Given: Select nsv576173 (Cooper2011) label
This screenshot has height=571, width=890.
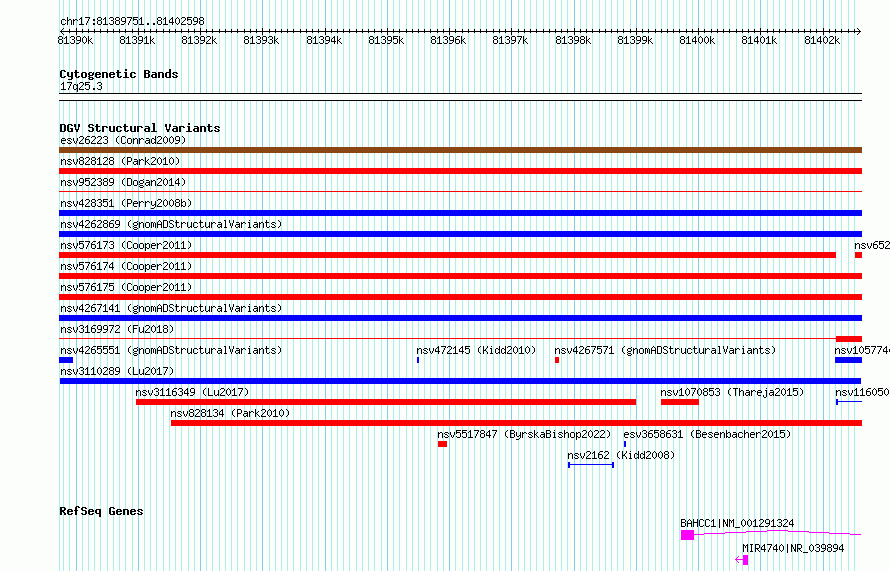Looking at the screenshot, I should point(126,245).
